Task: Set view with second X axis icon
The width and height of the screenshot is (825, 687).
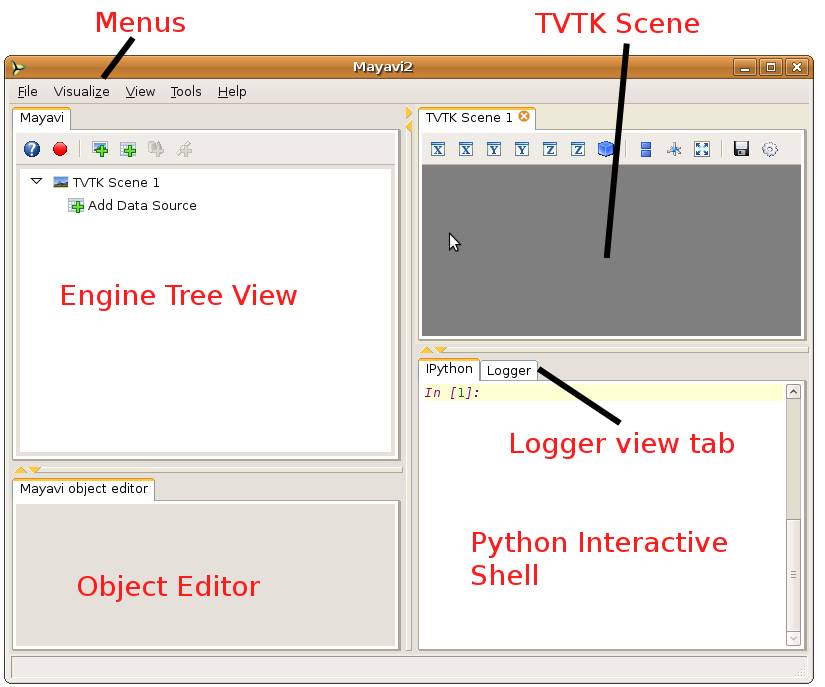Action: pyautogui.click(x=466, y=149)
